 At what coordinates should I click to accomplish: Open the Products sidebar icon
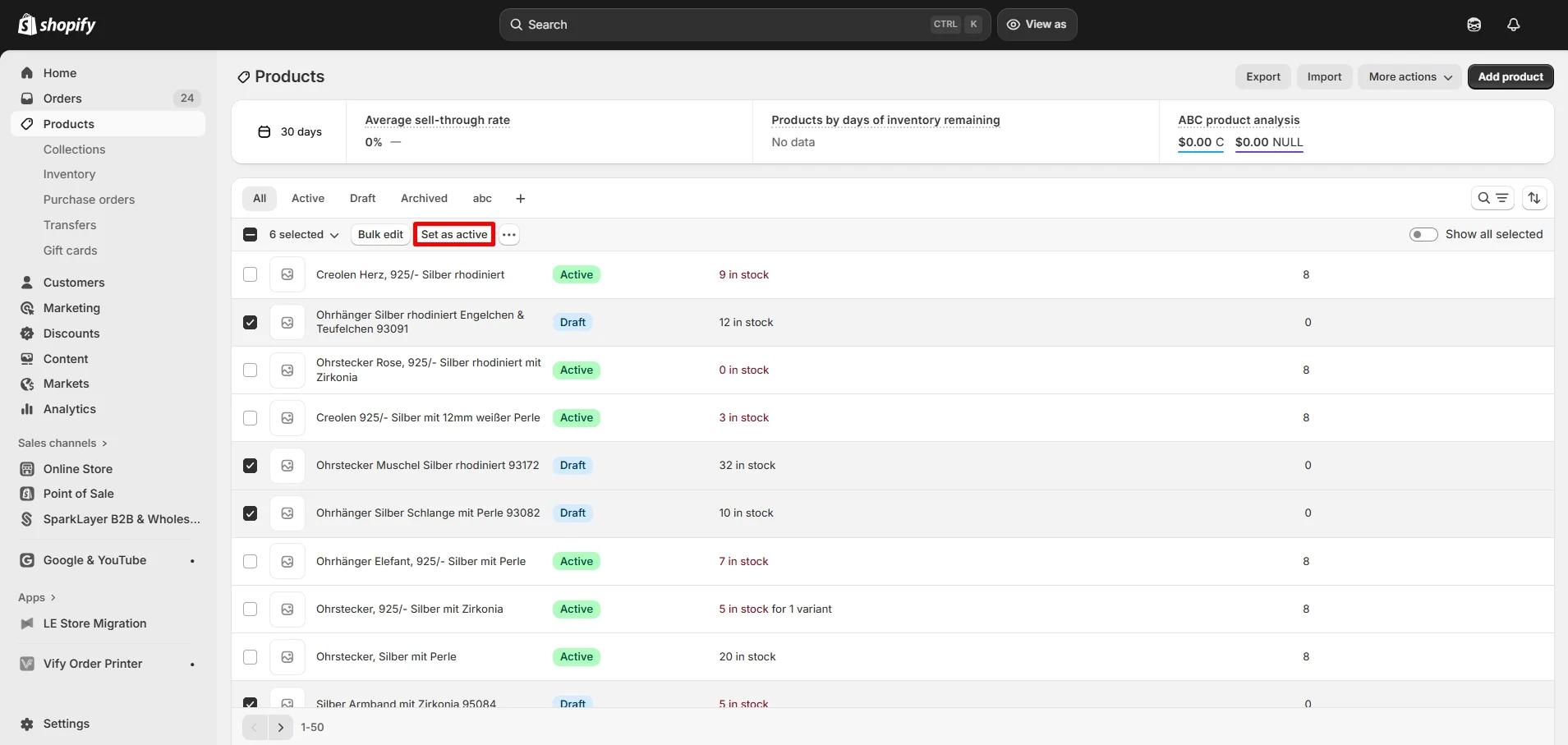point(27,123)
